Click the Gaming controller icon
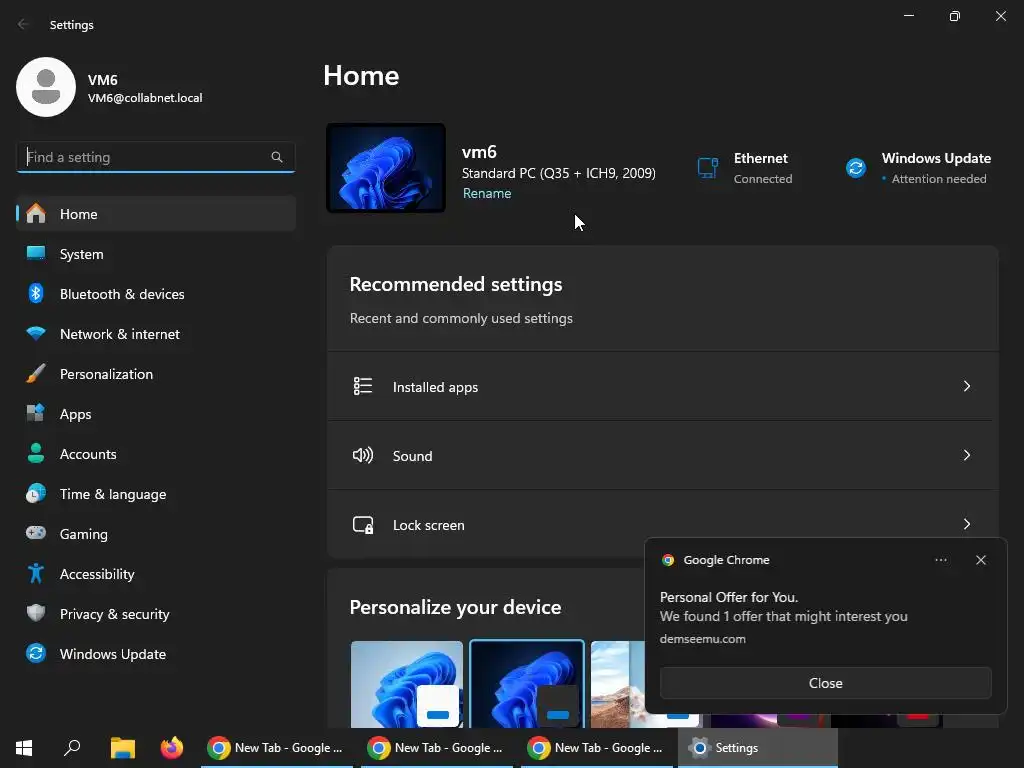This screenshot has width=1024, height=768. pyautogui.click(x=36, y=533)
